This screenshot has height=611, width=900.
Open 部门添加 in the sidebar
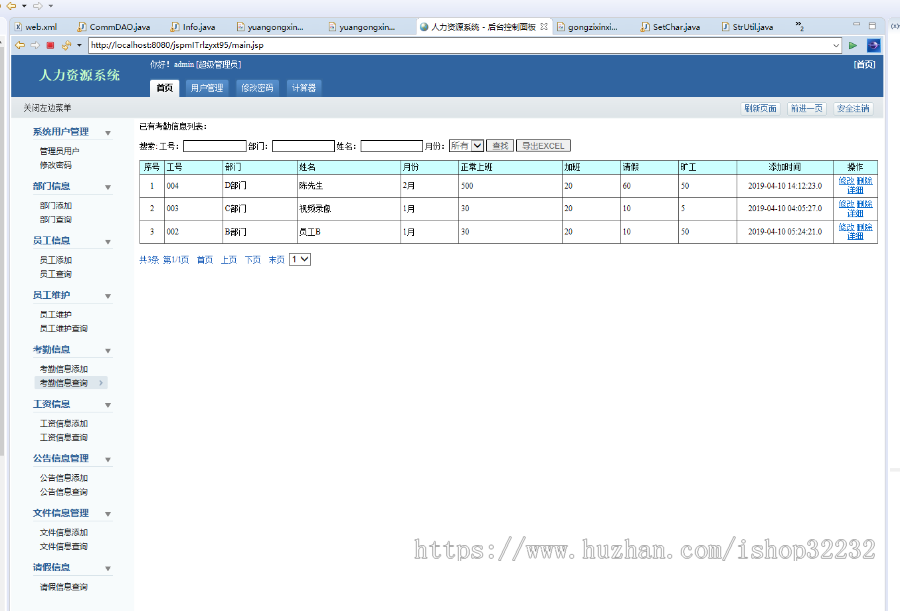(x=56, y=206)
